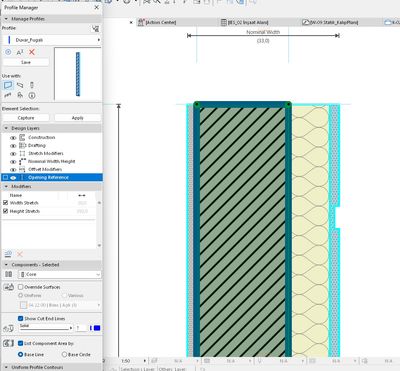Click the override surfaces paint icon
This screenshot has width=400, height=371.
tap(9, 287)
